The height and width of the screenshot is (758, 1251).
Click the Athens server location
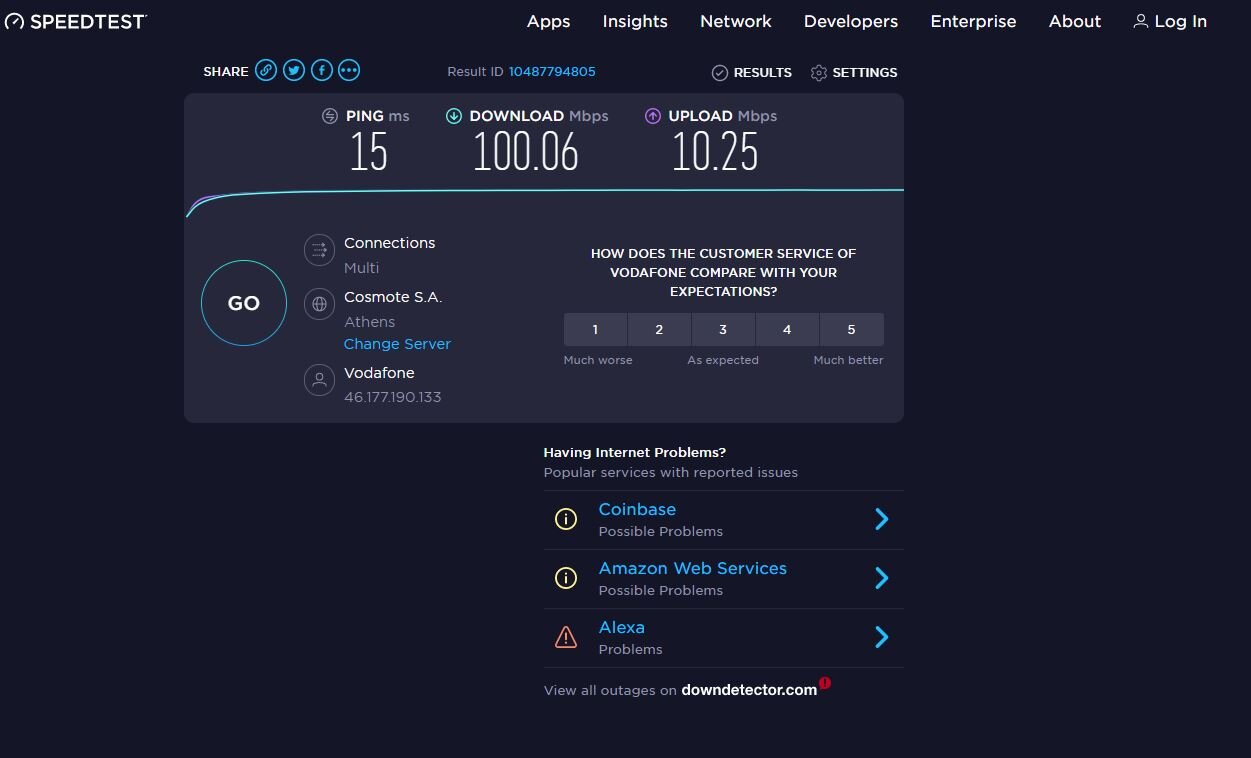[369, 322]
